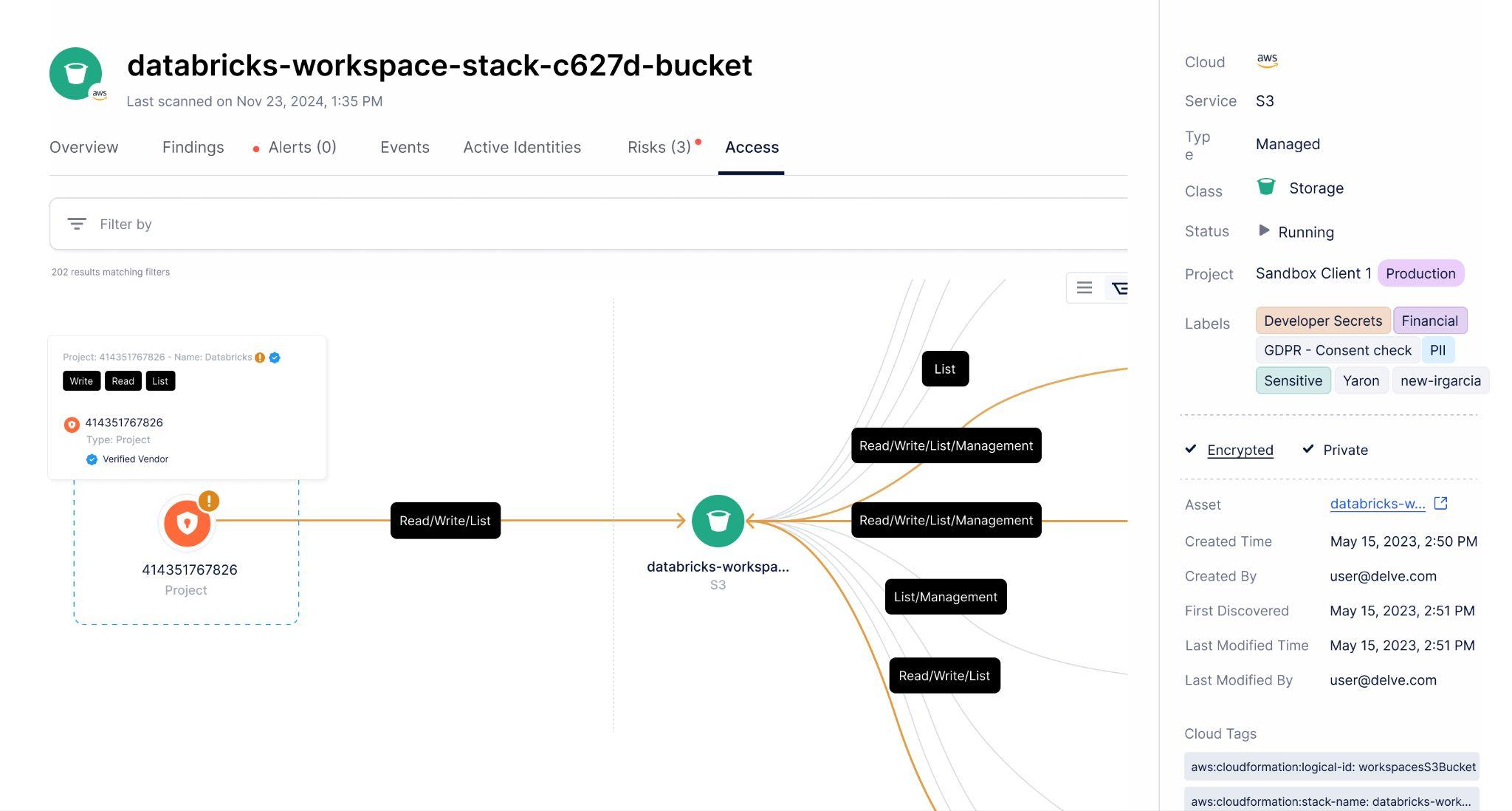Open the Risks (3) tab

point(659,147)
